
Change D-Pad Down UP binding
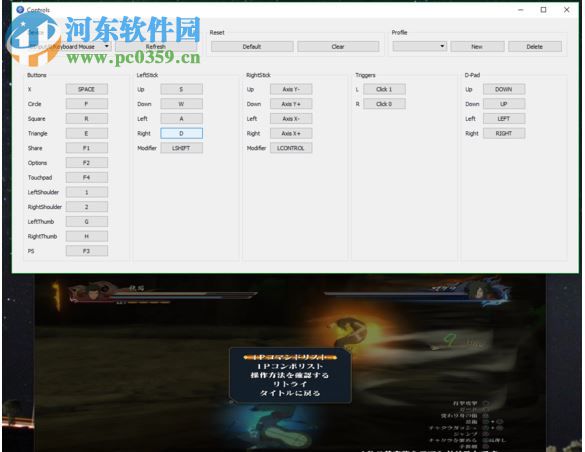tap(504, 104)
